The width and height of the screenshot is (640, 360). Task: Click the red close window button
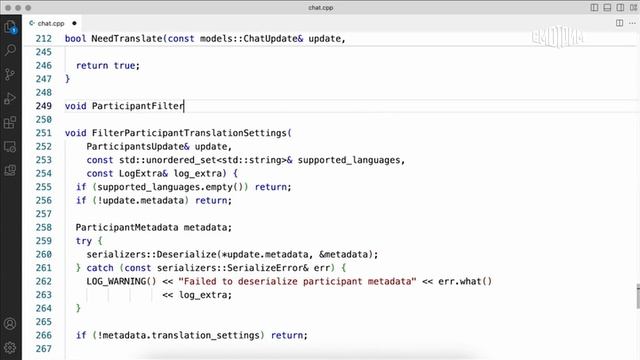pyautogui.click(x=8, y=8)
